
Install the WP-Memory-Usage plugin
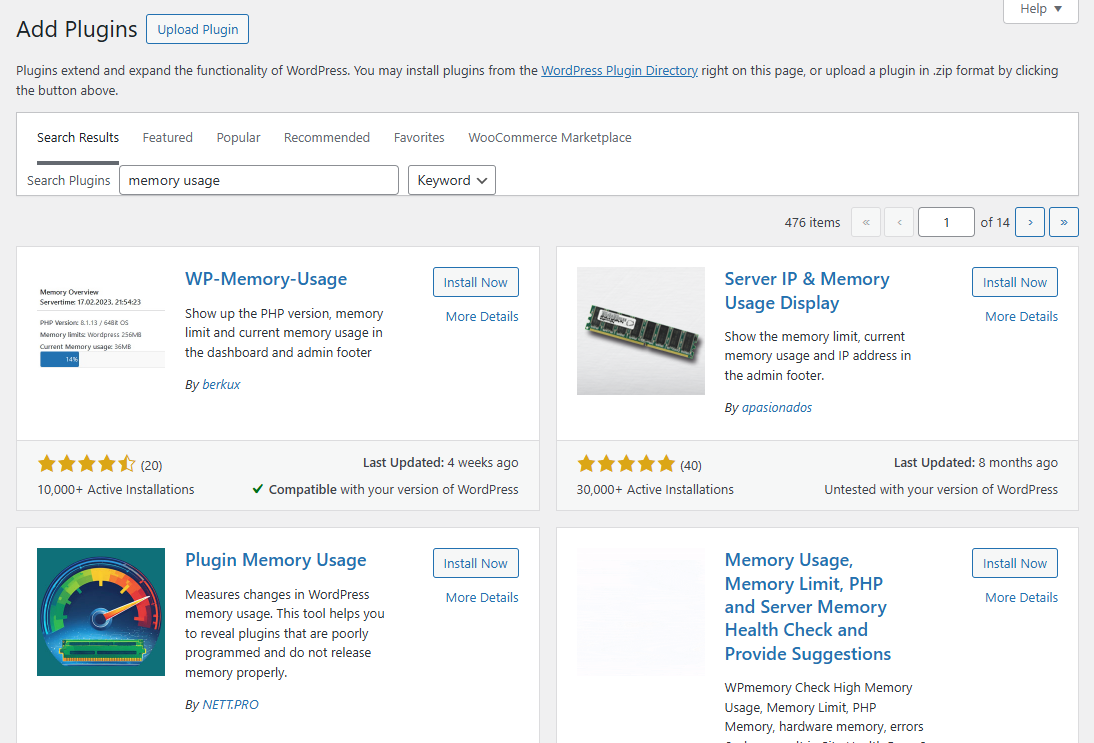click(475, 281)
